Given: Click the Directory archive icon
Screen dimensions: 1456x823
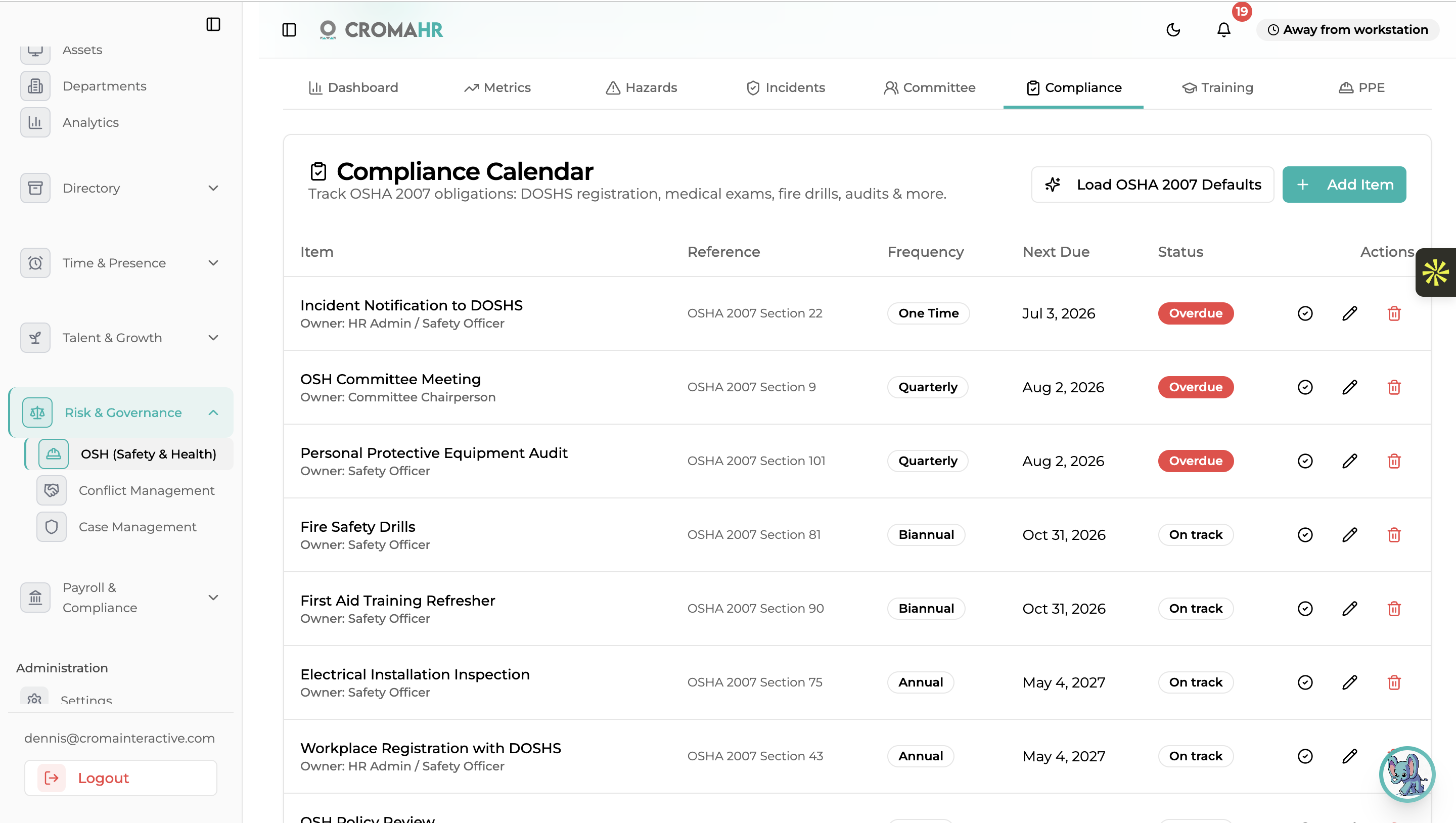Looking at the screenshot, I should tap(35, 188).
